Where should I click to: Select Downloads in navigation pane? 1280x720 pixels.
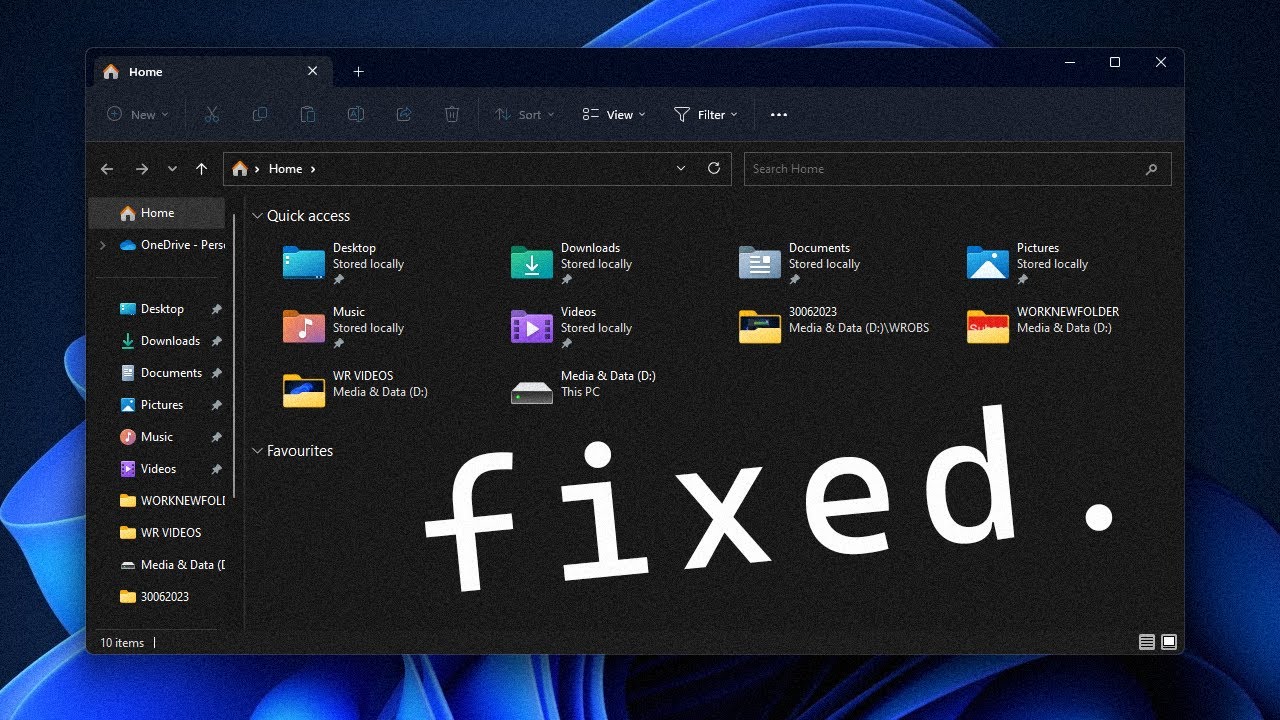tap(160, 341)
